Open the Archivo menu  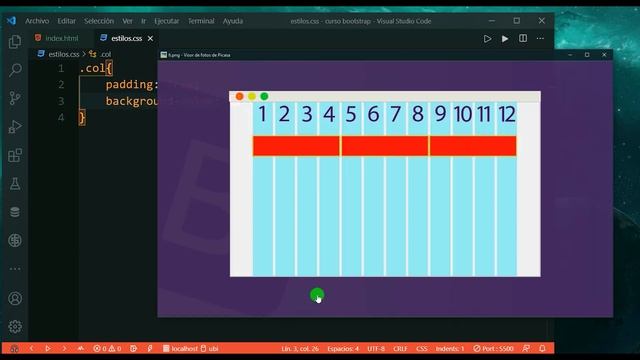pos(37,21)
